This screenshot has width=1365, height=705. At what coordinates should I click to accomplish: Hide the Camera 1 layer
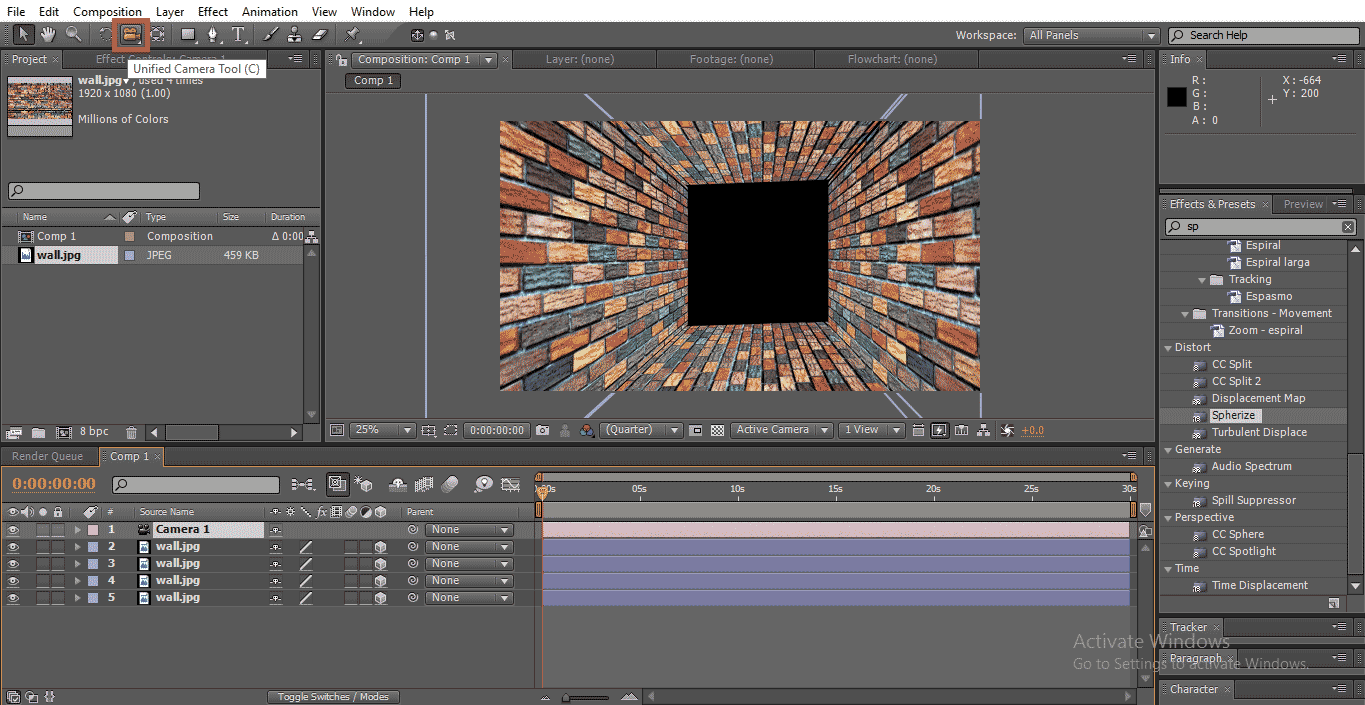click(13, 530)
